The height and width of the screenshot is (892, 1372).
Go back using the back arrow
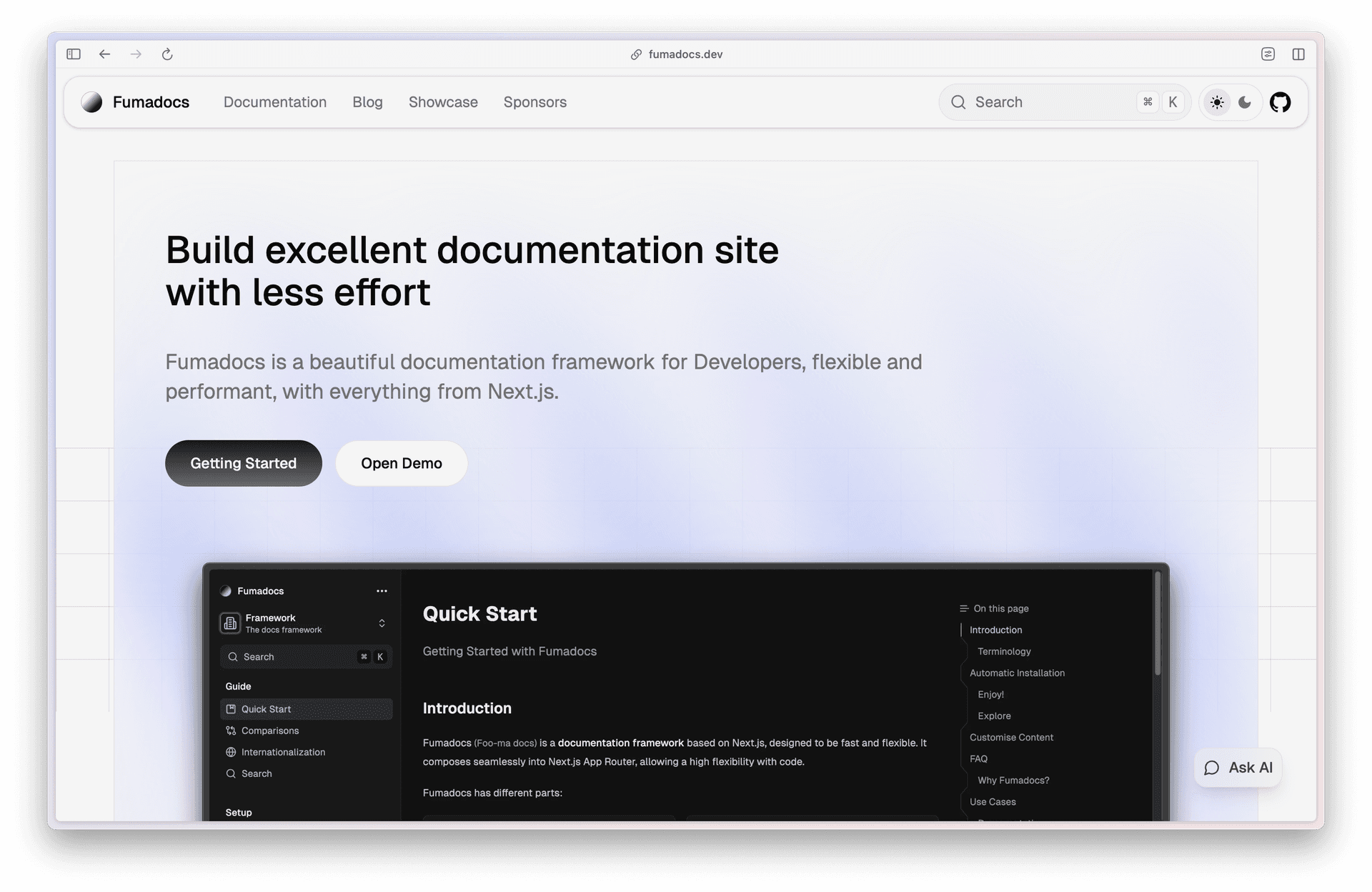coord(105,54)
